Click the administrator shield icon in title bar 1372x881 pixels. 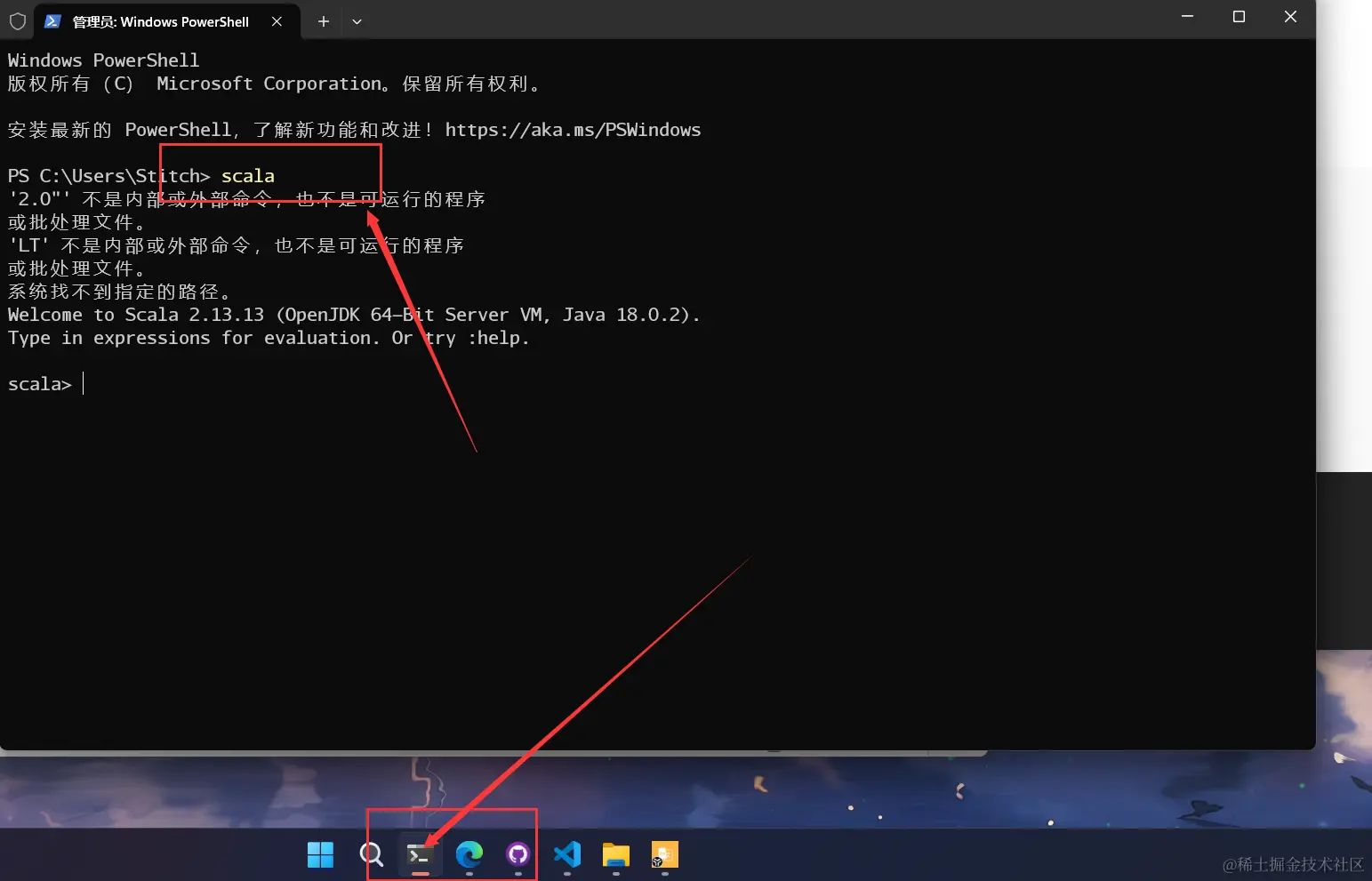[x=17, y=21]
